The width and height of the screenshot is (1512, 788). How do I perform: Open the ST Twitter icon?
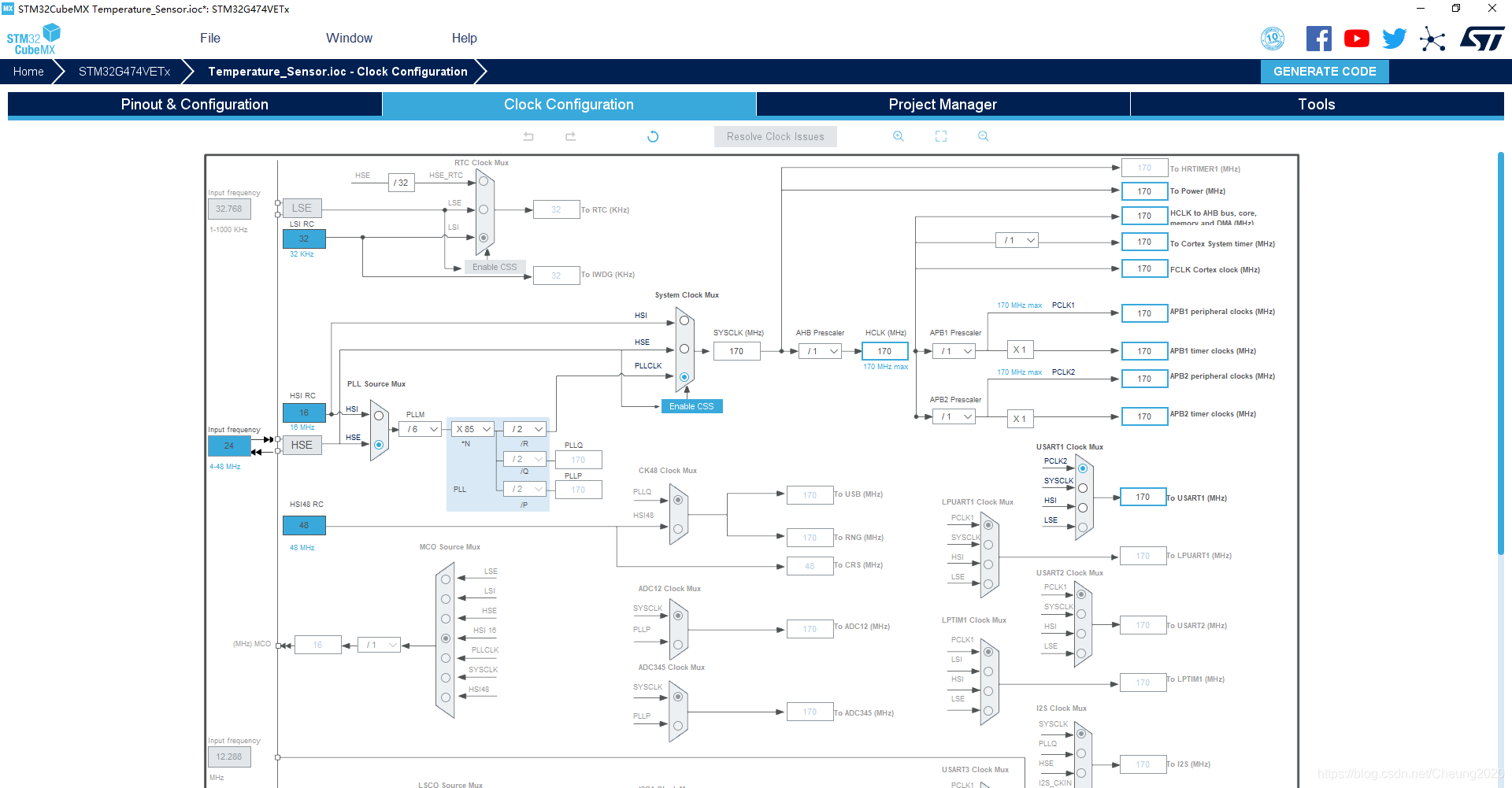(x=1395, y=39)
